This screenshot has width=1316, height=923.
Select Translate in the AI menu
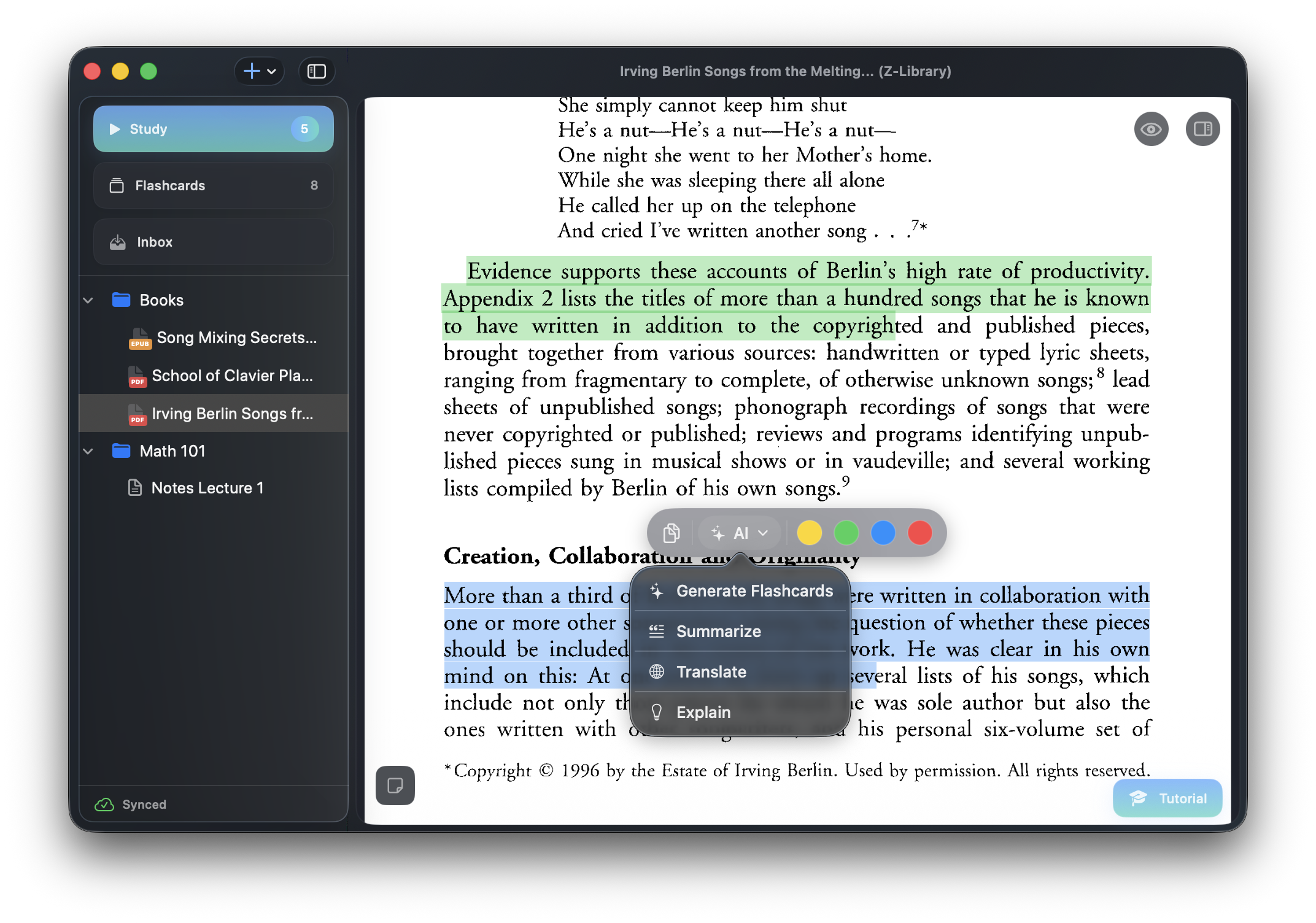[711, 671]
